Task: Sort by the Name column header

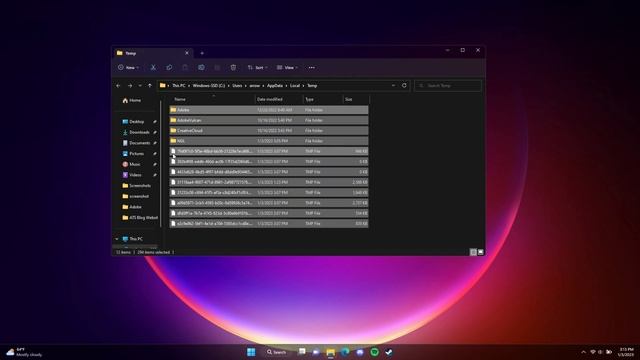Action: 213,99
